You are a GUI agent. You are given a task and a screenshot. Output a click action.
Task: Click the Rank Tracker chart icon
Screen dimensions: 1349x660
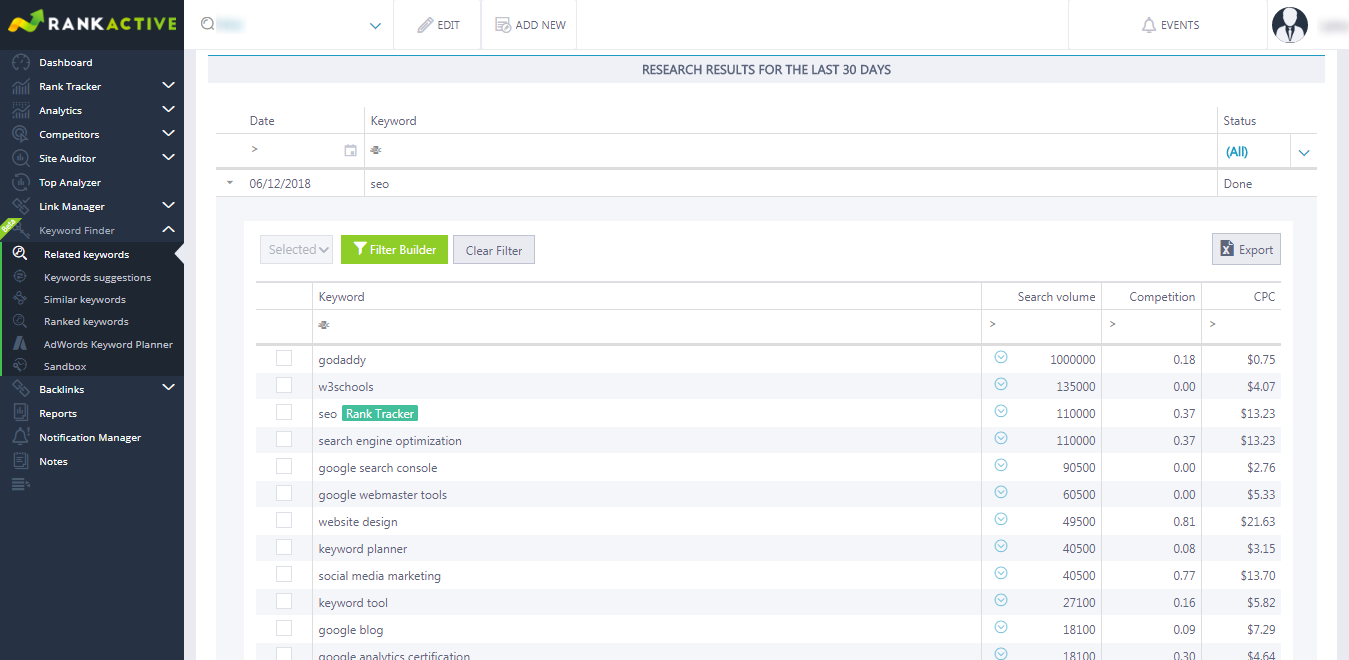[x=20, y=86]
